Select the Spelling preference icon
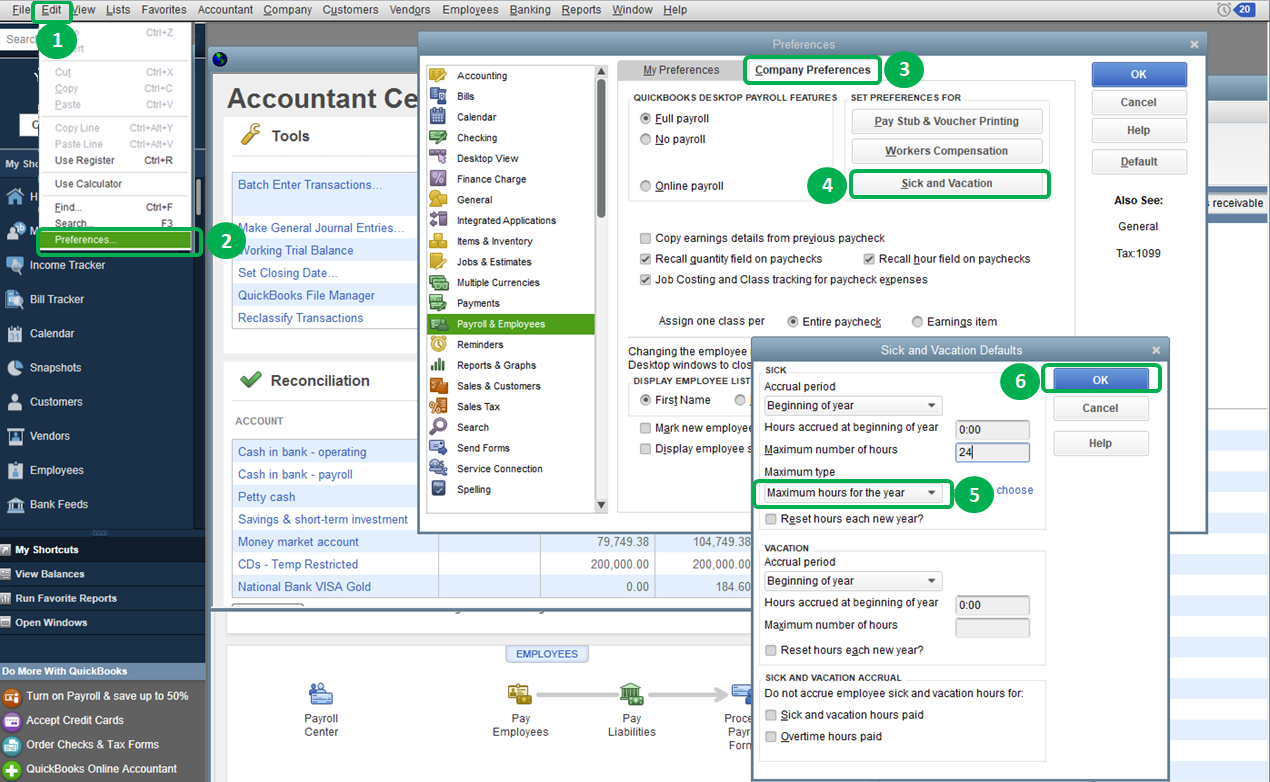This screenshot has width=1270, height=782. tap(437, 489)
